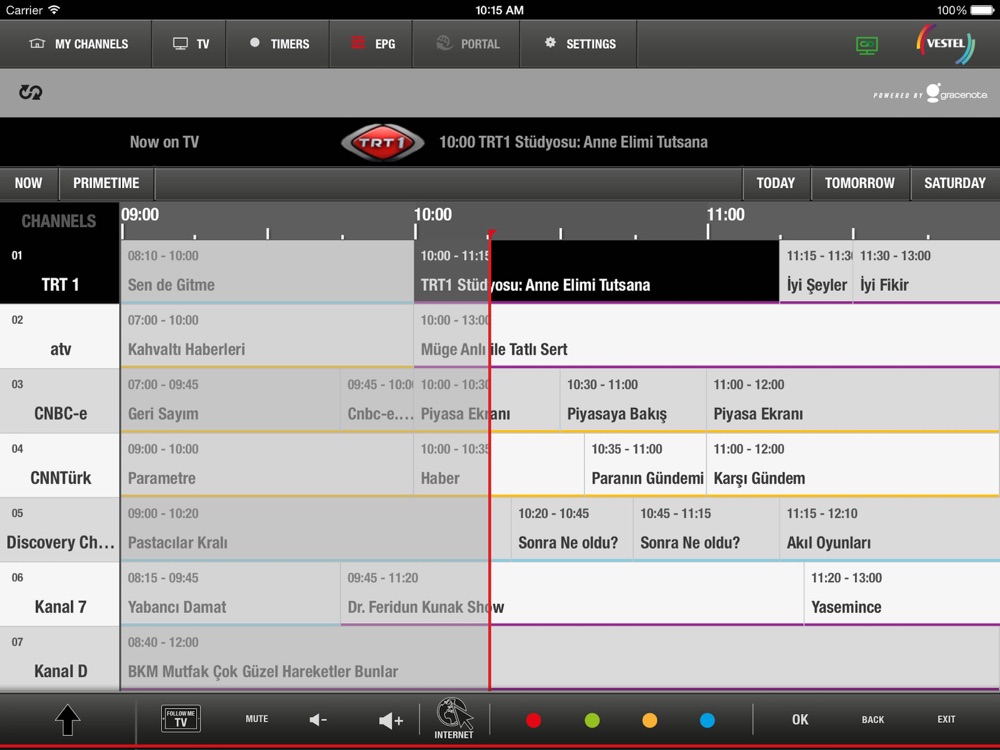The width and height of the screenshot is (1000, 750).
Task: Select Today's schedule
Action: click(776, 184)
